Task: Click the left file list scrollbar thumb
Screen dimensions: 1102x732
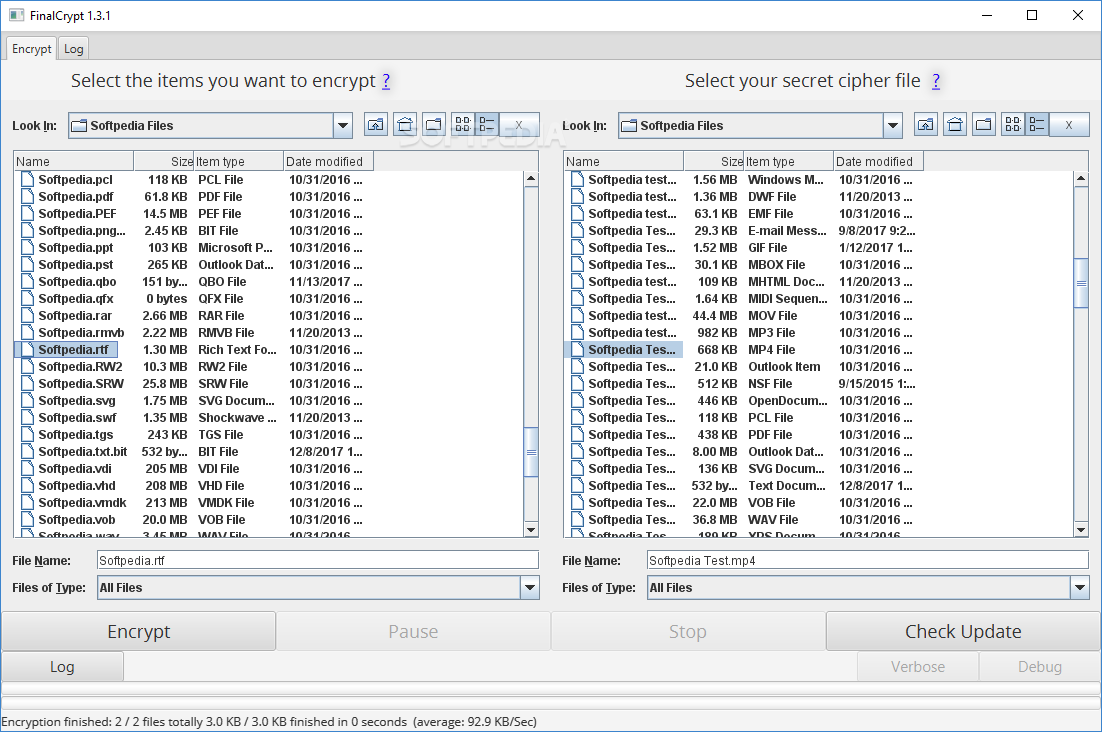Action: point(531,453)
